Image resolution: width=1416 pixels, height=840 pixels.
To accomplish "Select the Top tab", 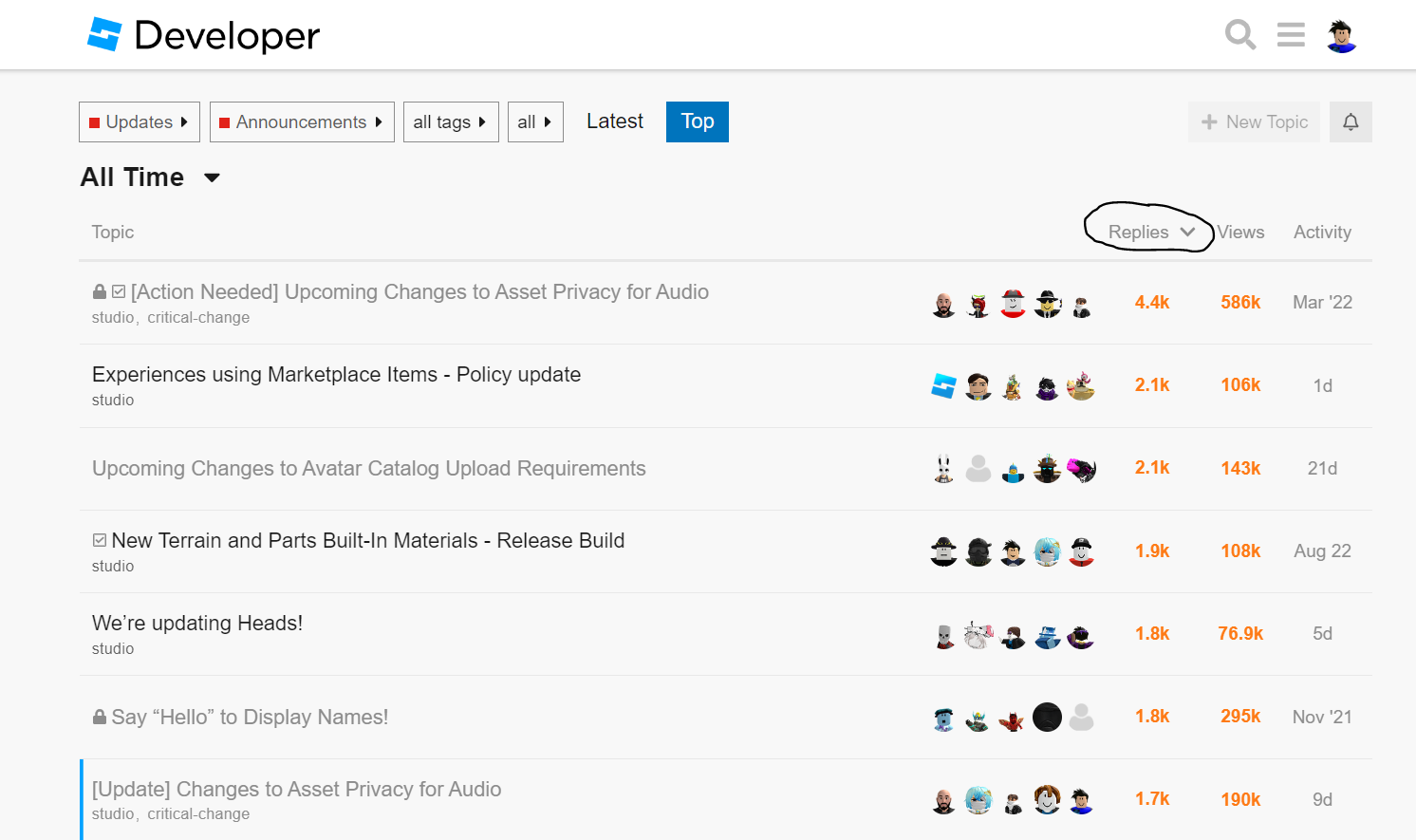I will click(x=698, y=121).
